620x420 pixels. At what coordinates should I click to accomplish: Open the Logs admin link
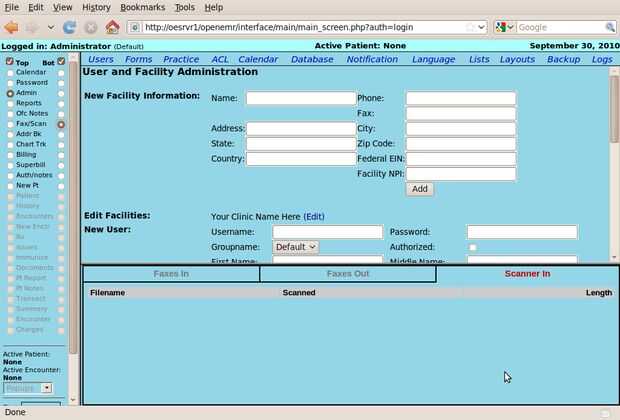602,59
